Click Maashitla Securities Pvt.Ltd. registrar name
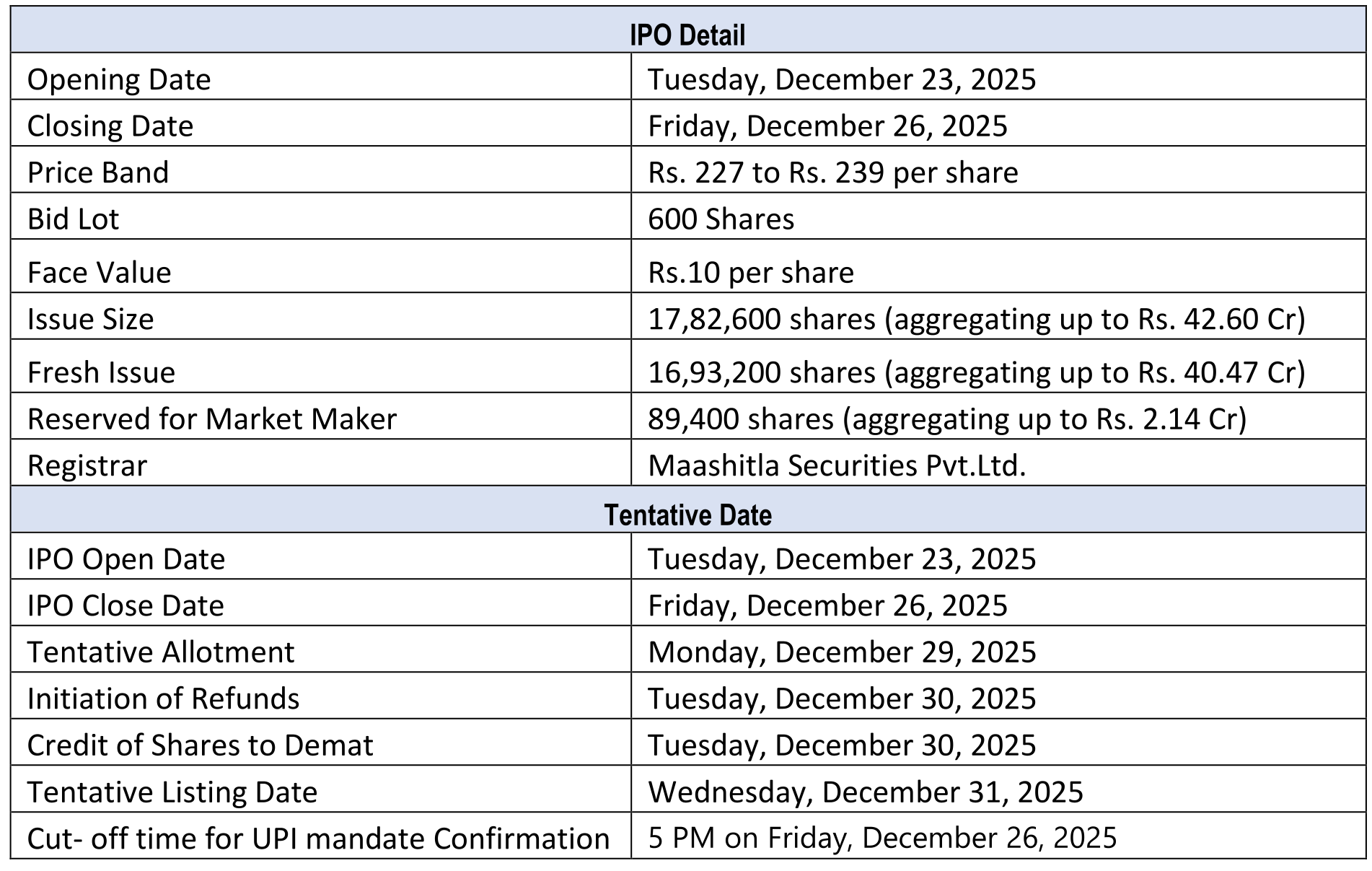 tap(837, 465)
